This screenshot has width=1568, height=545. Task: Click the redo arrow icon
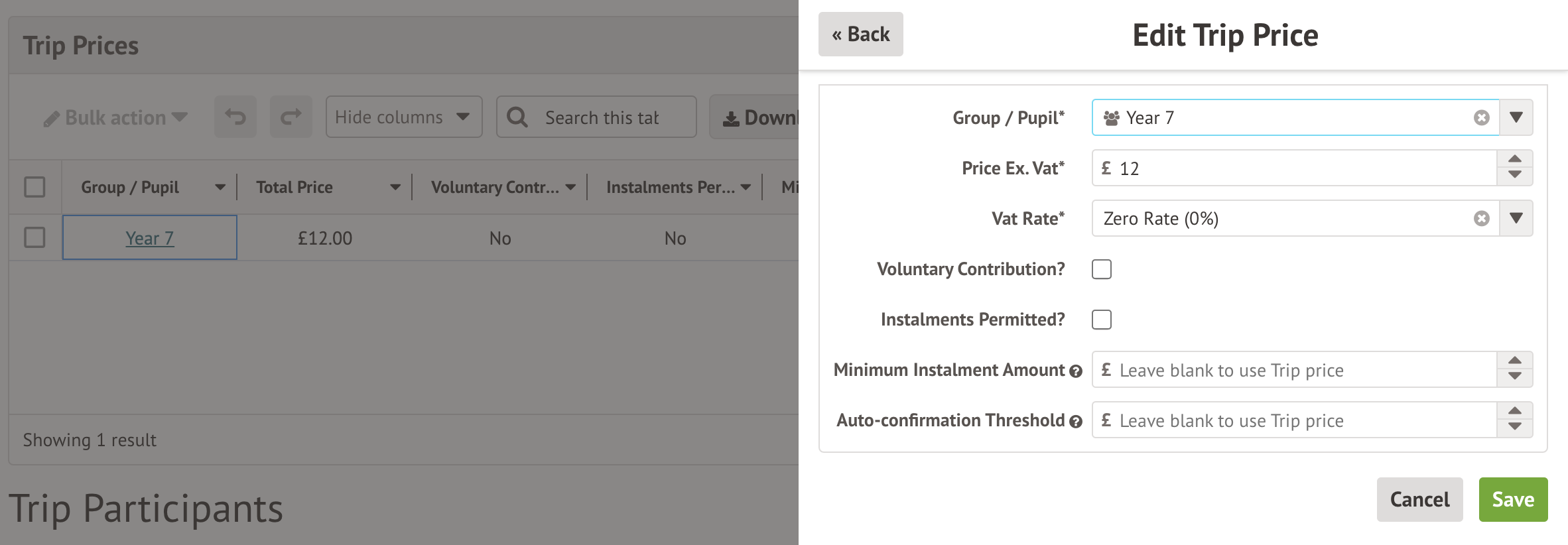[x=291, y=117]
